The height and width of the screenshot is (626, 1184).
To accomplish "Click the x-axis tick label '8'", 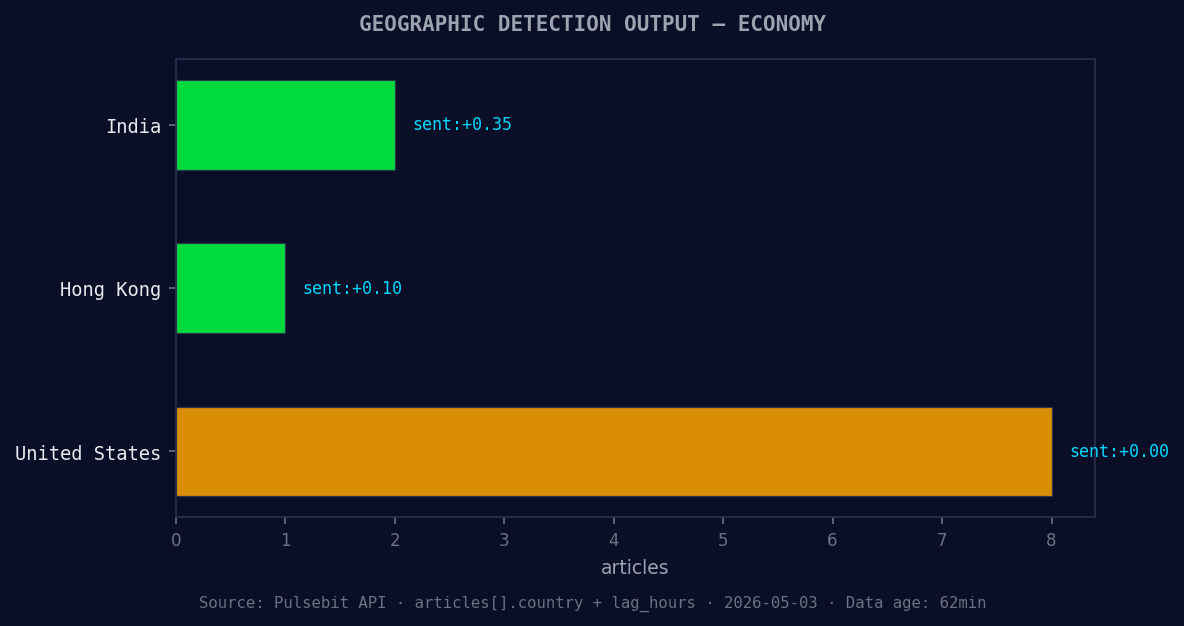I will (x=1052, y=540).
